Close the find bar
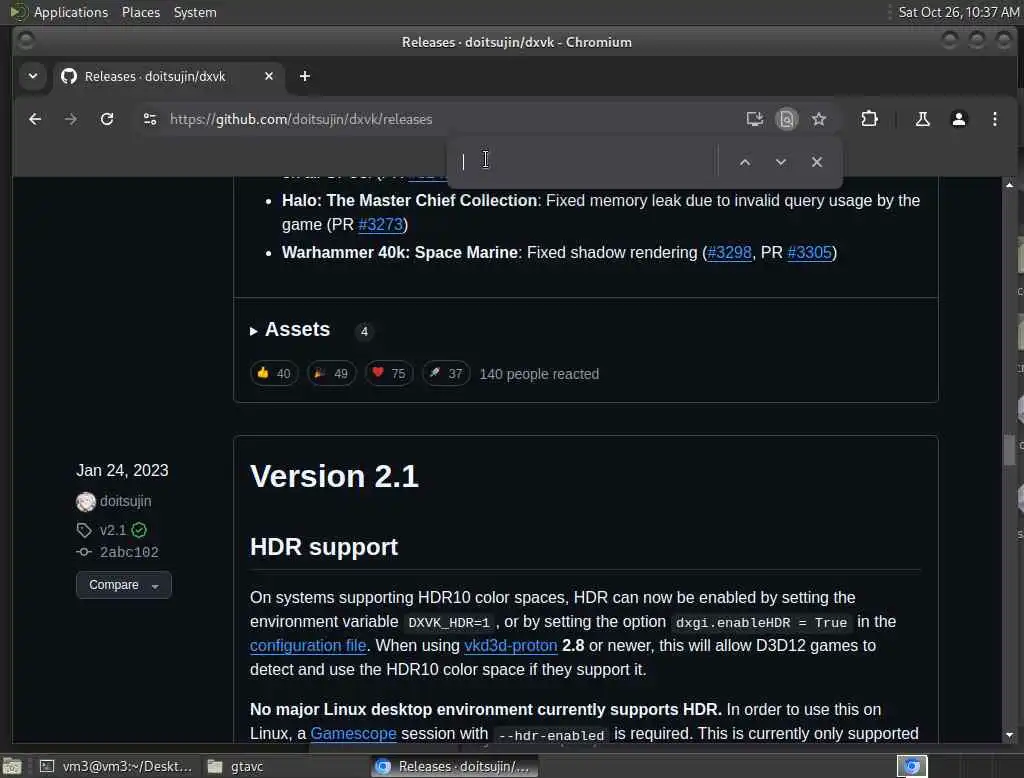Screen dimensions: 1024x778 click(817, 162)
